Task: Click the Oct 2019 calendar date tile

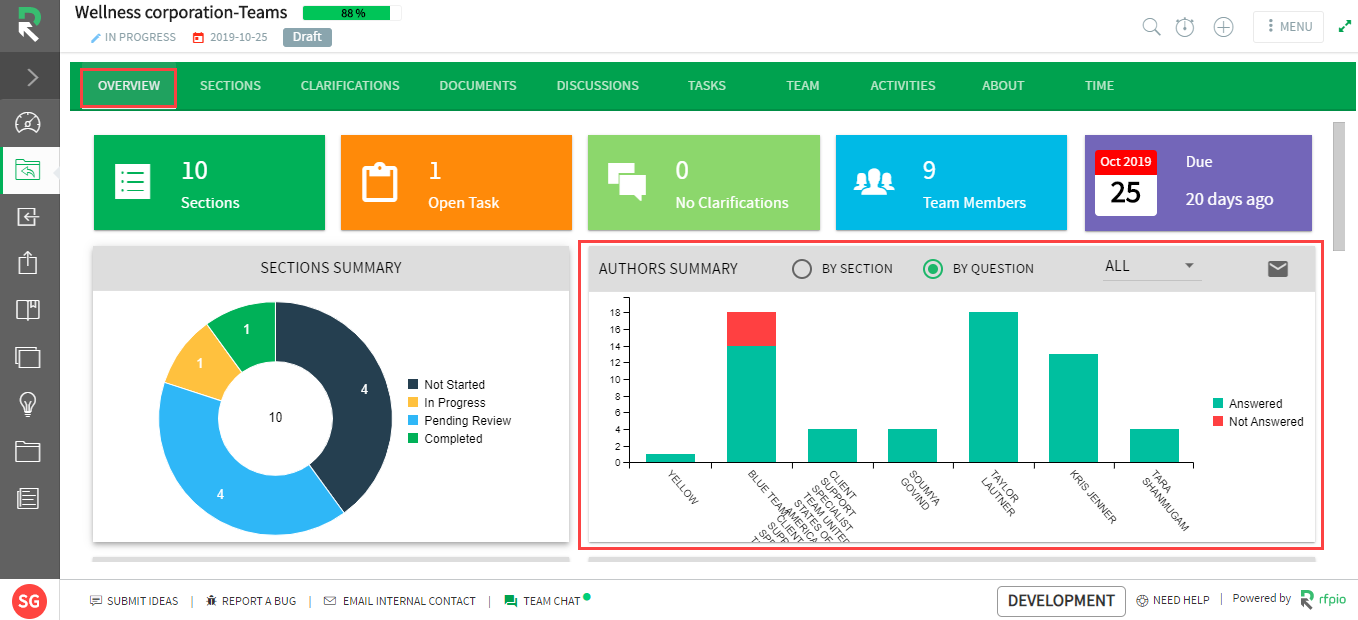Action: click(x=1126, y=183)
